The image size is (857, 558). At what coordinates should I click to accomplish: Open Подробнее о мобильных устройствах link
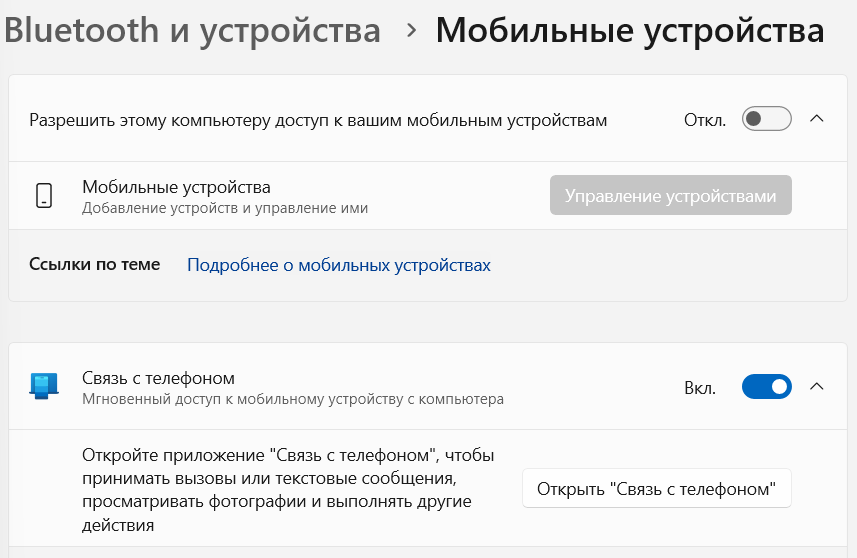tap(339, 265)
